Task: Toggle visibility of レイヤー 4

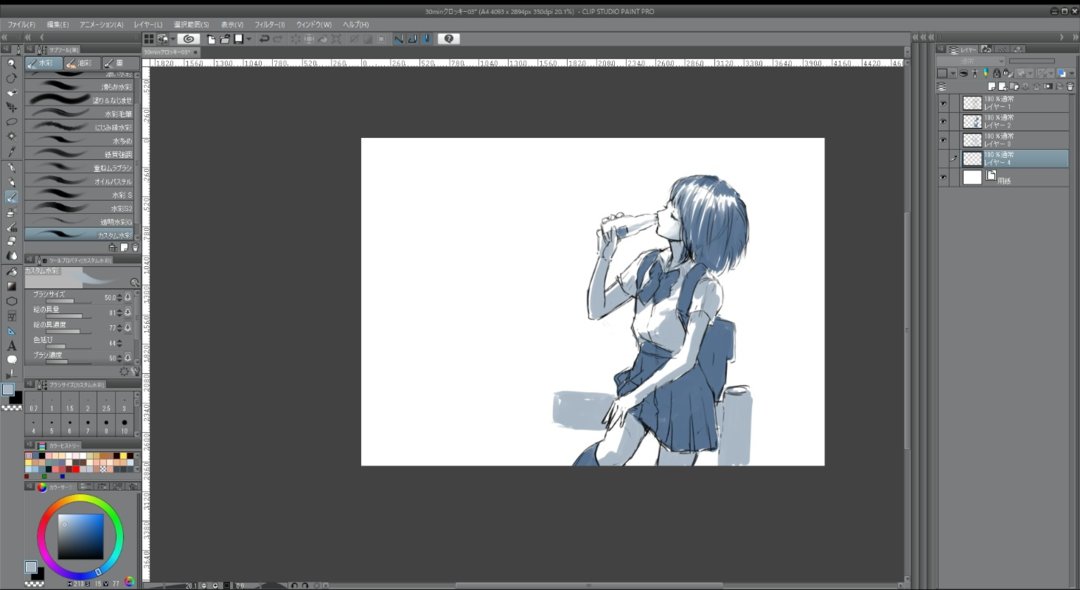Action: click(x=944, y=159)
